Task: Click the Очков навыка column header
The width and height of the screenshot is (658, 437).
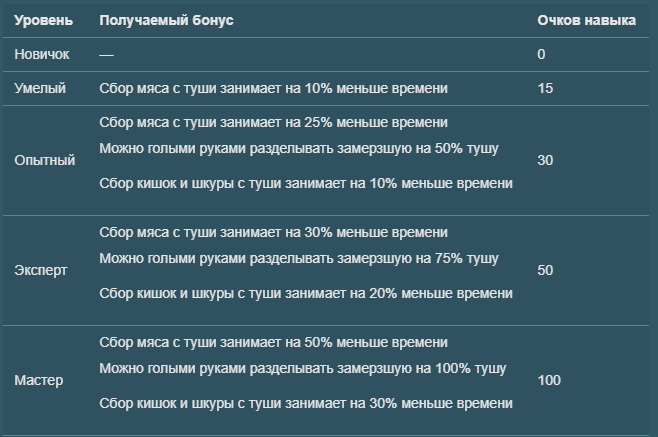Action: 587,20
